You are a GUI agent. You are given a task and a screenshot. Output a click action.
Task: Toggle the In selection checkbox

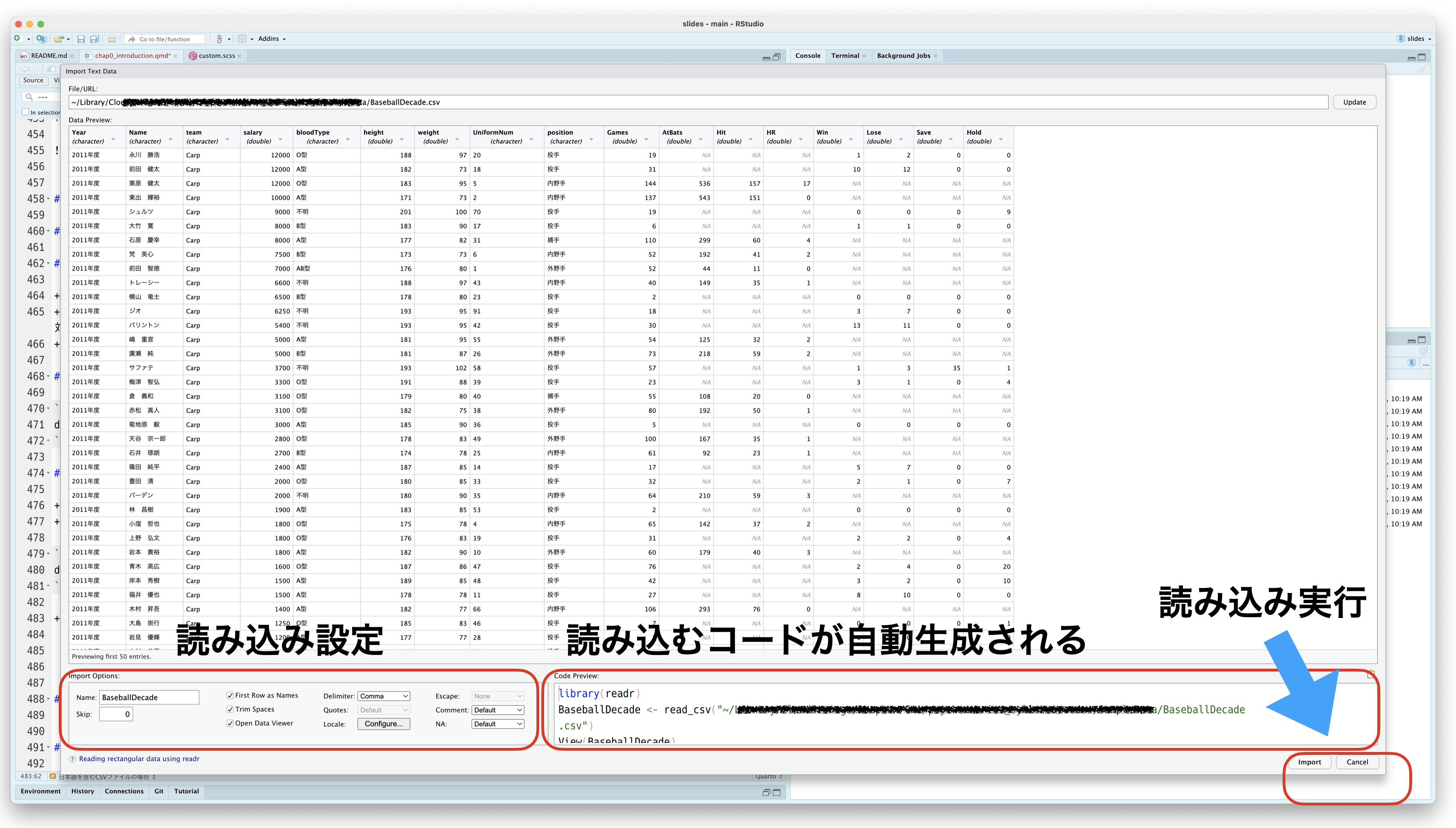[25, 112]
